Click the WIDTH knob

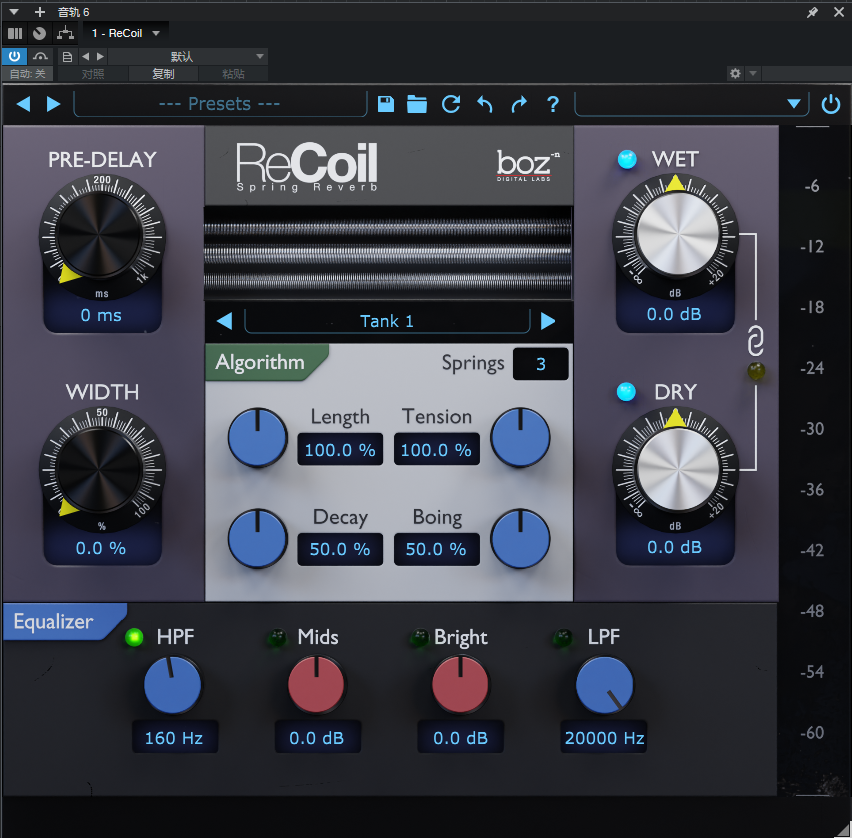pos(99,469)
